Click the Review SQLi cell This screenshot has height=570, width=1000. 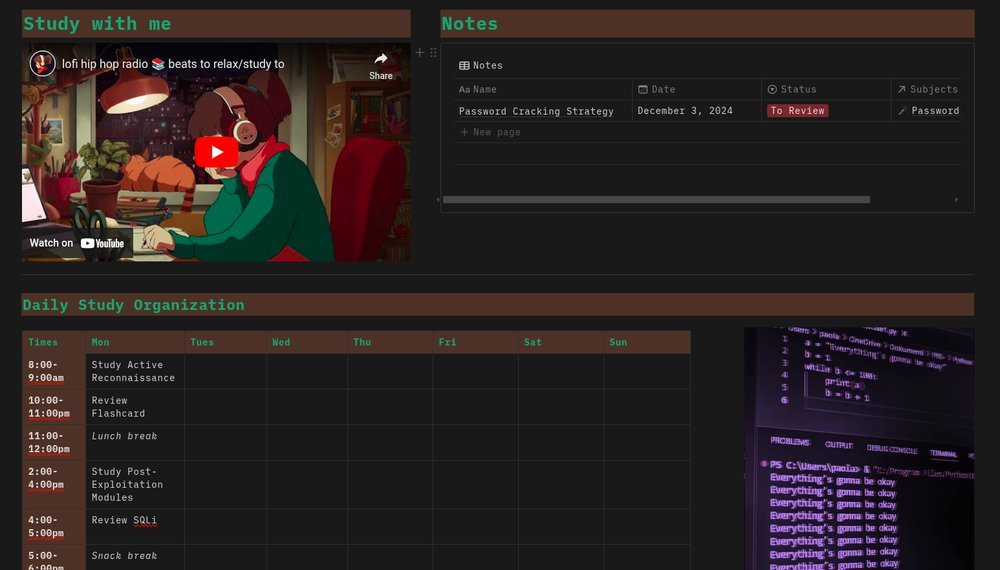(x=135, y=527)
